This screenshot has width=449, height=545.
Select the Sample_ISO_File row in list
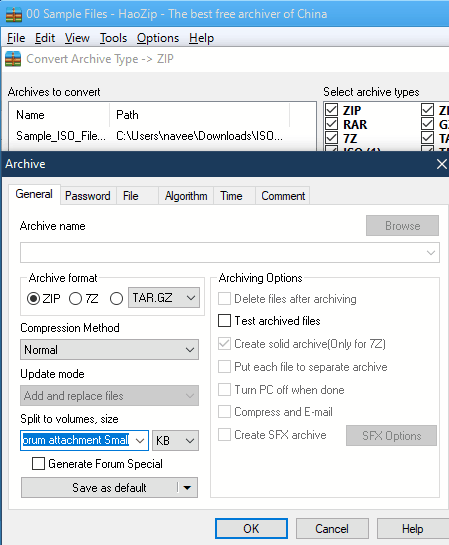point(162,136)
